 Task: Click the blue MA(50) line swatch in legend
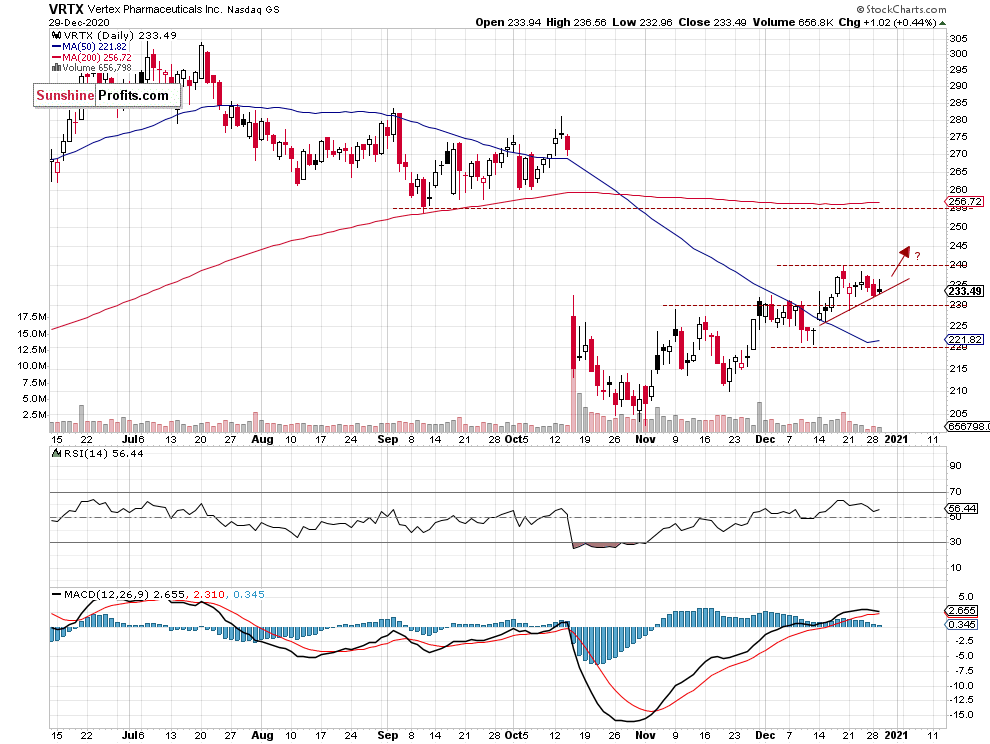tap(56, 47)
